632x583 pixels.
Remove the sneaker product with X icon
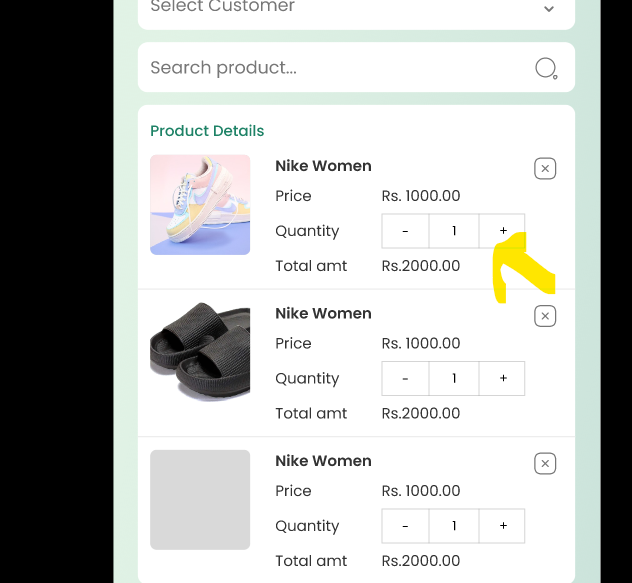[x=545, y=169]
